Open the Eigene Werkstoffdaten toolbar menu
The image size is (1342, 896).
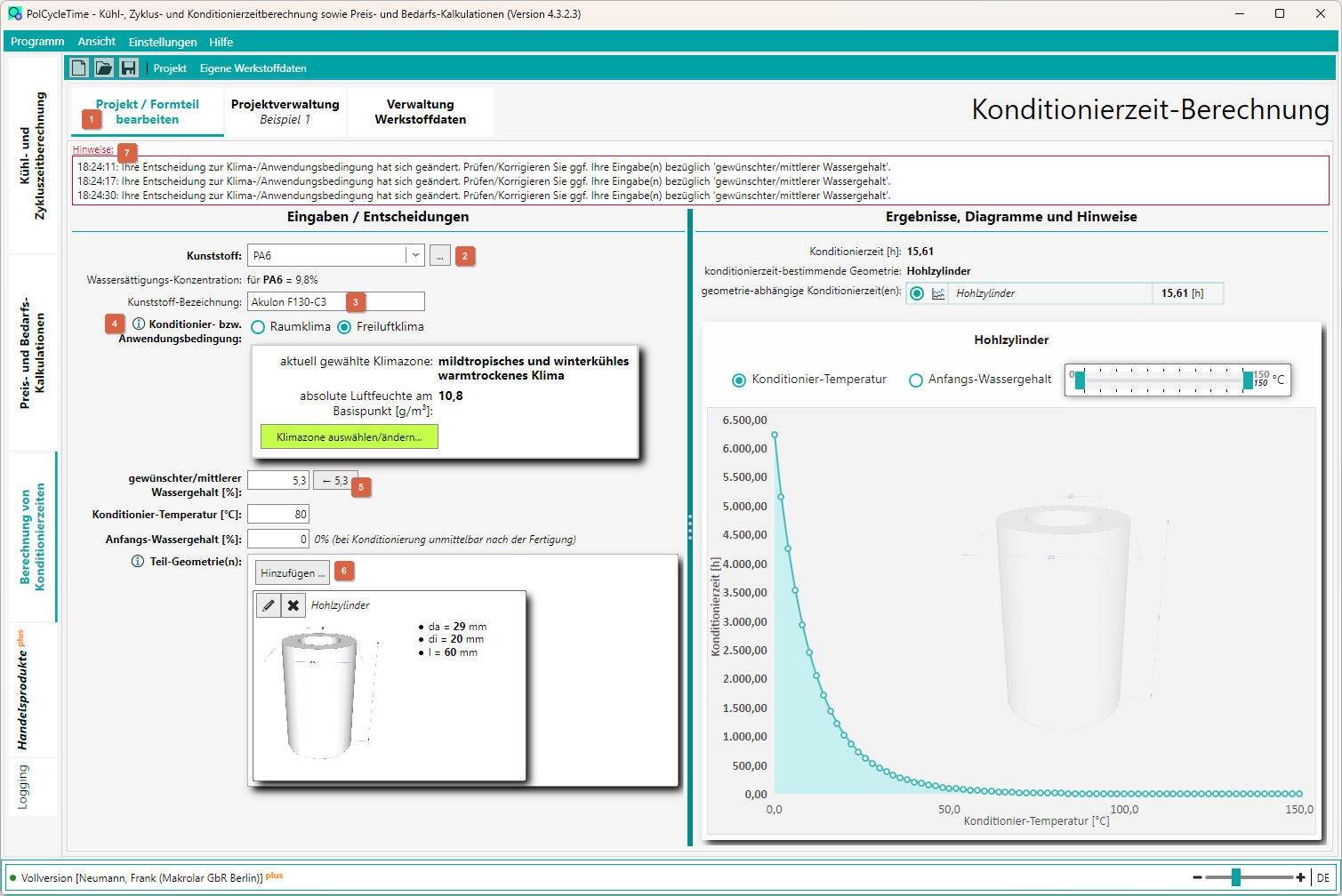pyautogui.click(x=253, y=68)
